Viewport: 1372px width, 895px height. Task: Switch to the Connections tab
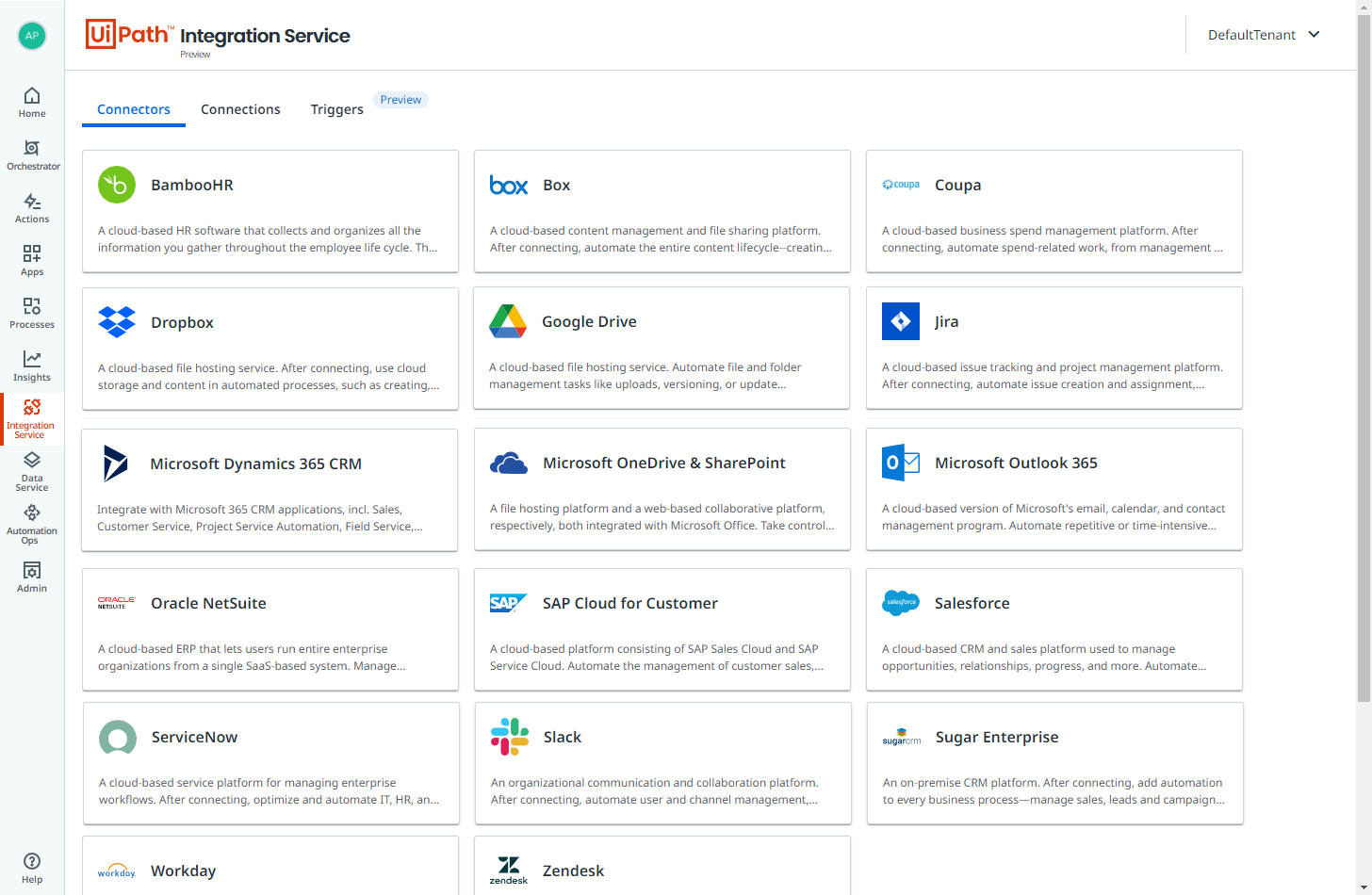240,109
